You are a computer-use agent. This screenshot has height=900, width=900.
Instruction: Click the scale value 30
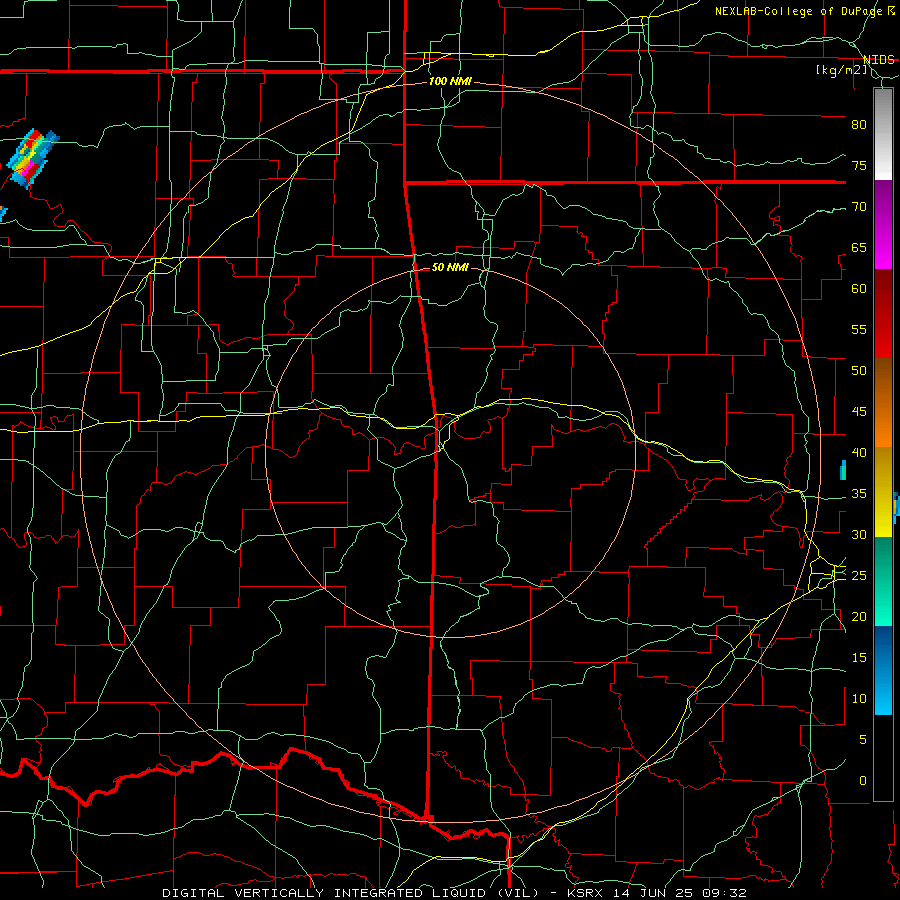(859, 535)
